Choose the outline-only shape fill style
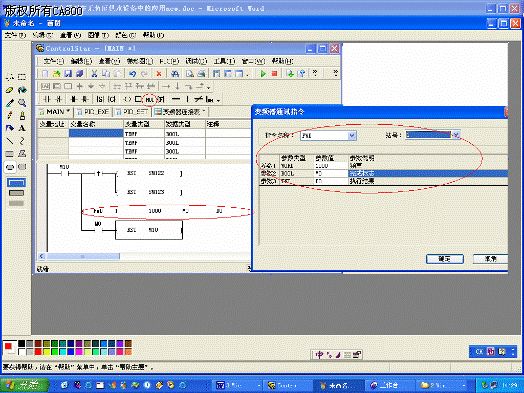The image size is (524, 393). (16, 183)
